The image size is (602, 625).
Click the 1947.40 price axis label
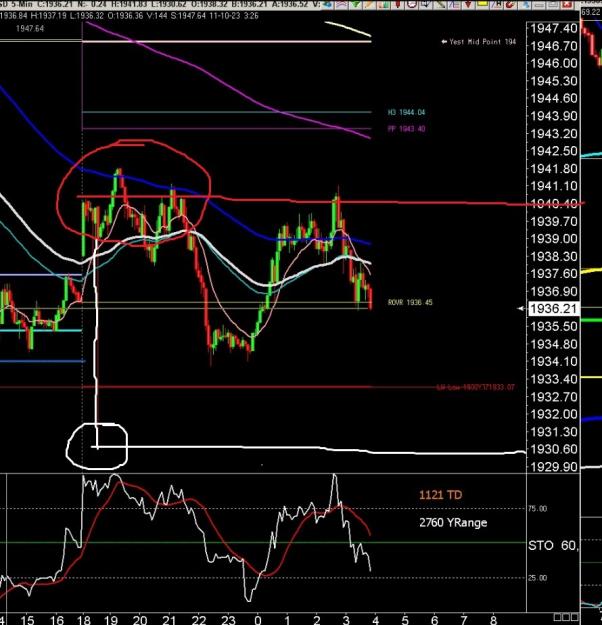(x=553, y=28)
